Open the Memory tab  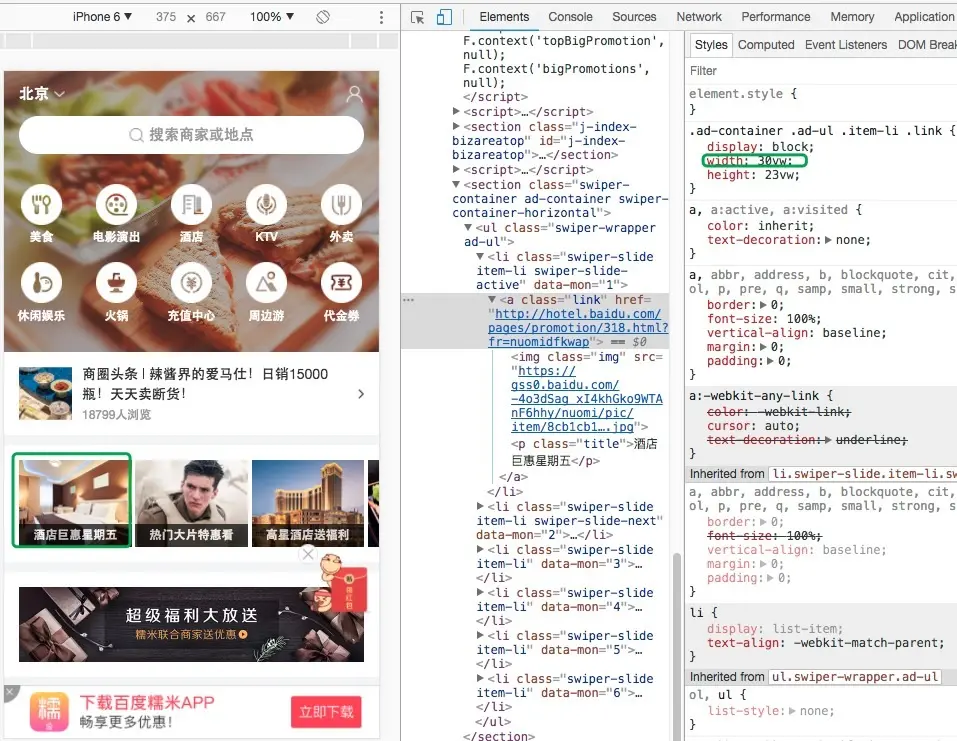click(852, 17)
